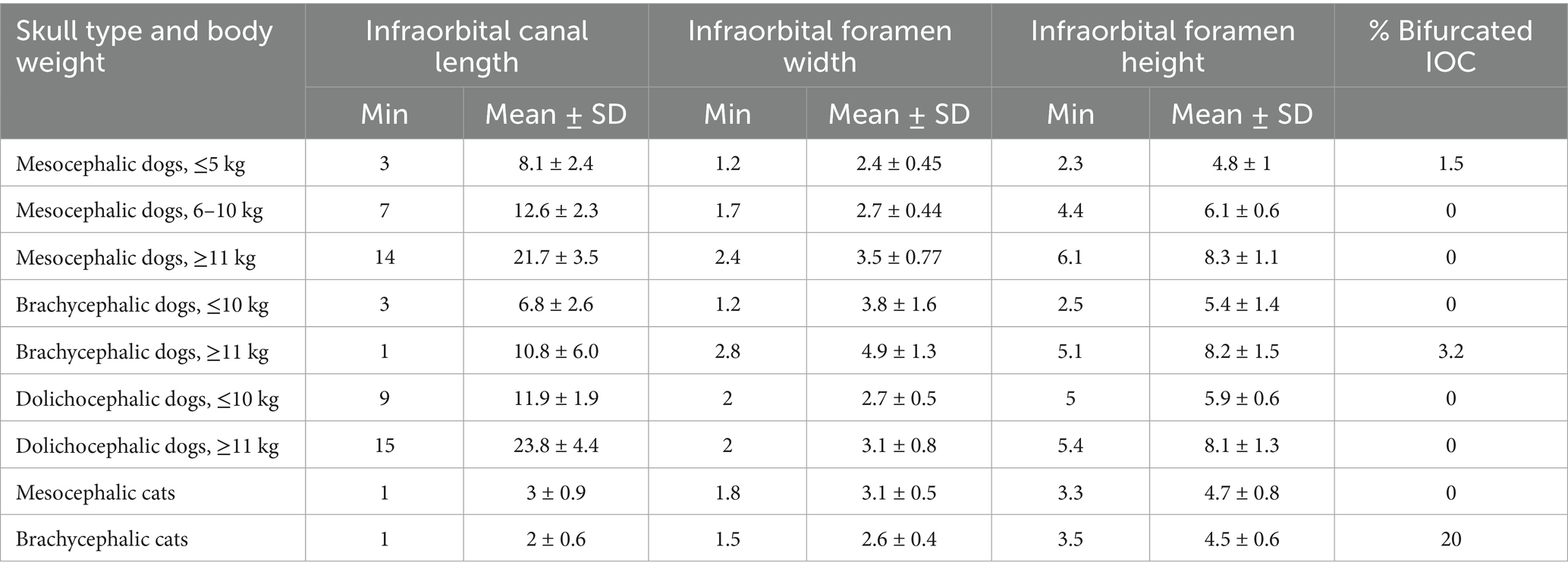Click the 'Brachycephalic dogs, ≤10 kg' row label
1568x575 pixels.
[142, 305]
